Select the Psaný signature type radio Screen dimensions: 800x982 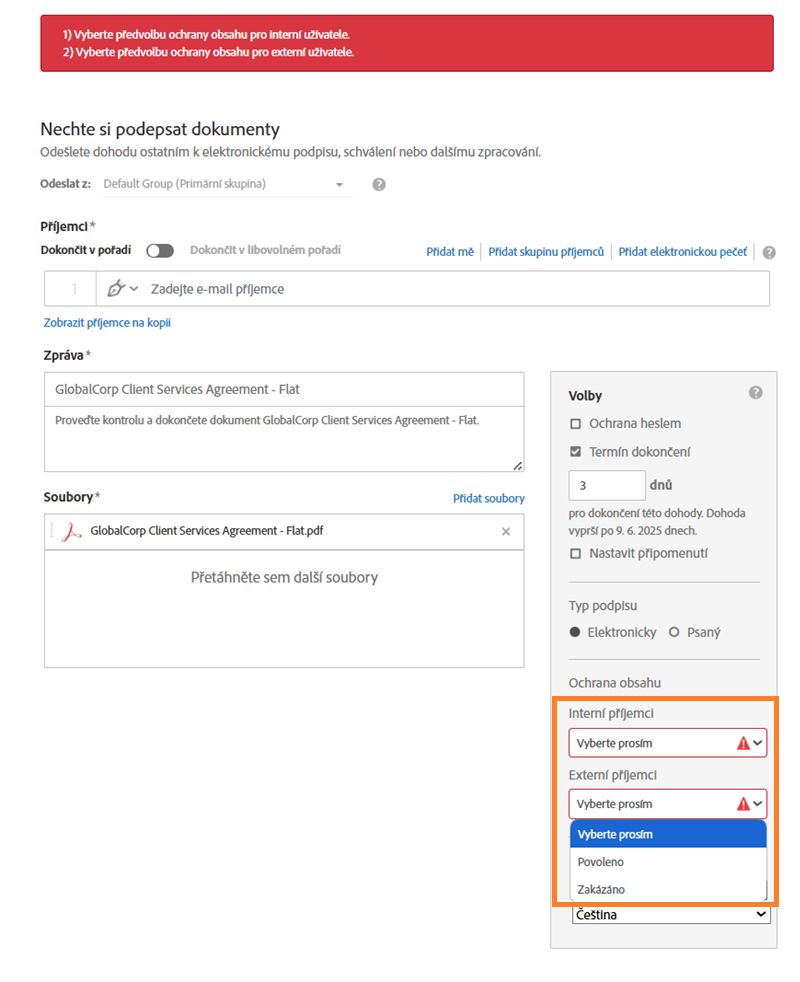[674, 632]
